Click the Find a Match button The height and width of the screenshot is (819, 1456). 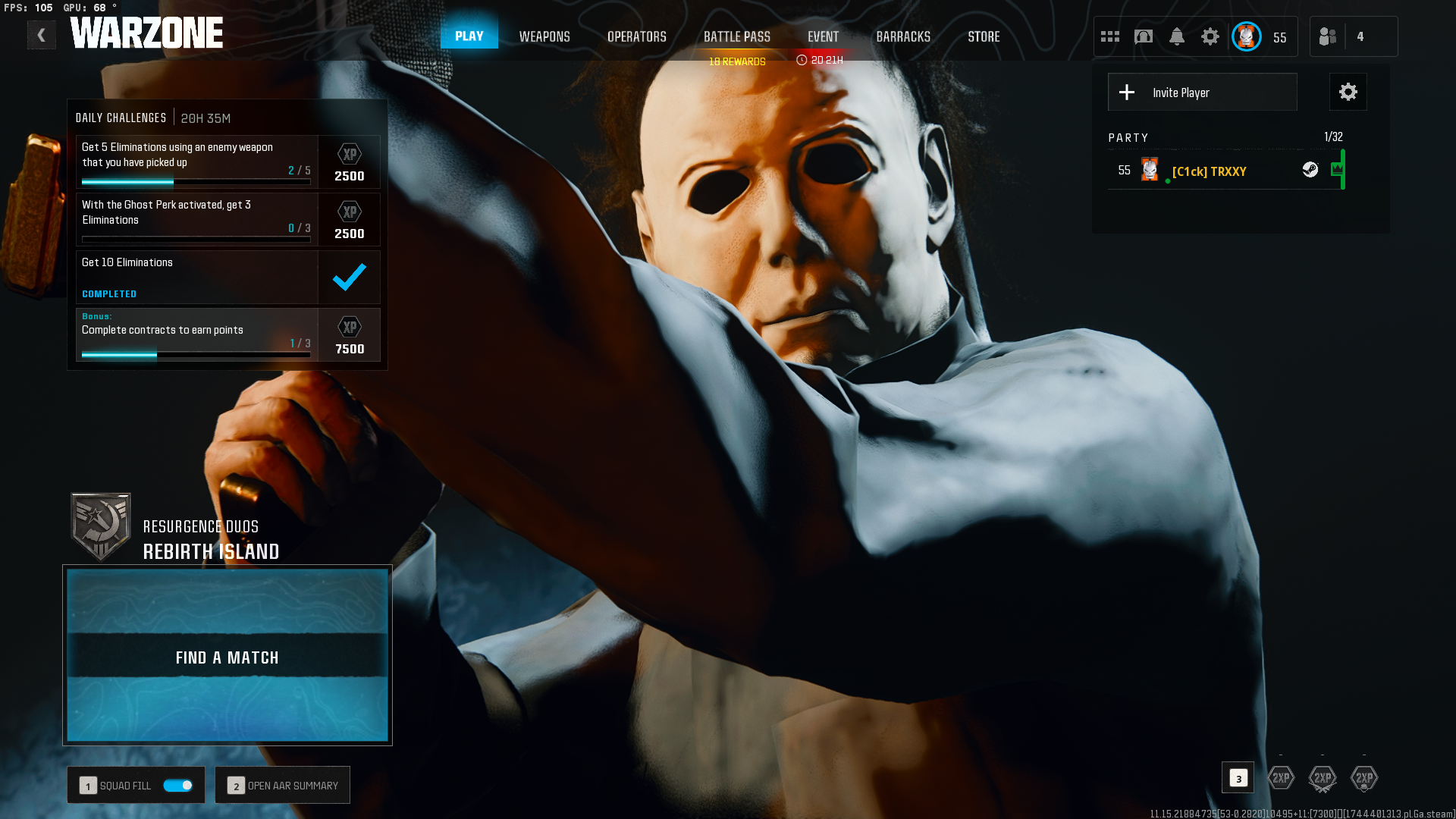[x=227, y=655]
